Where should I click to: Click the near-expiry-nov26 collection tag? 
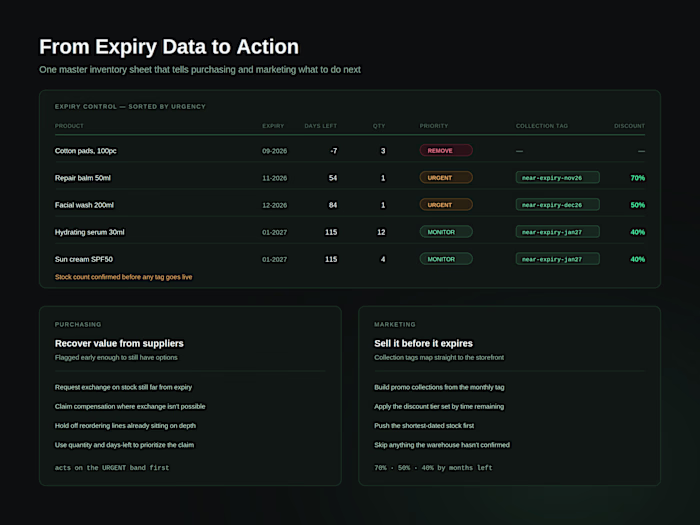coord(557,178)
